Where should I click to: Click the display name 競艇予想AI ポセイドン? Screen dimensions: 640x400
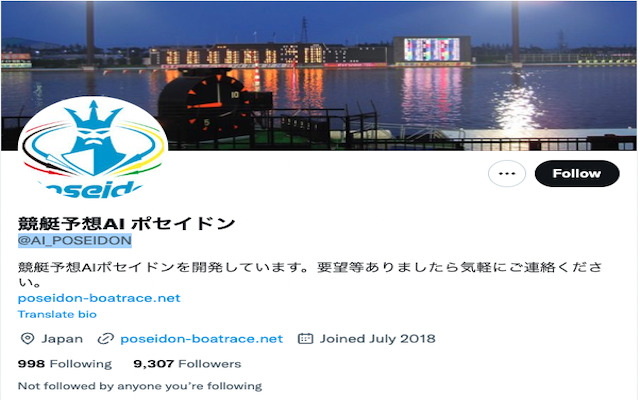(127, 223)
